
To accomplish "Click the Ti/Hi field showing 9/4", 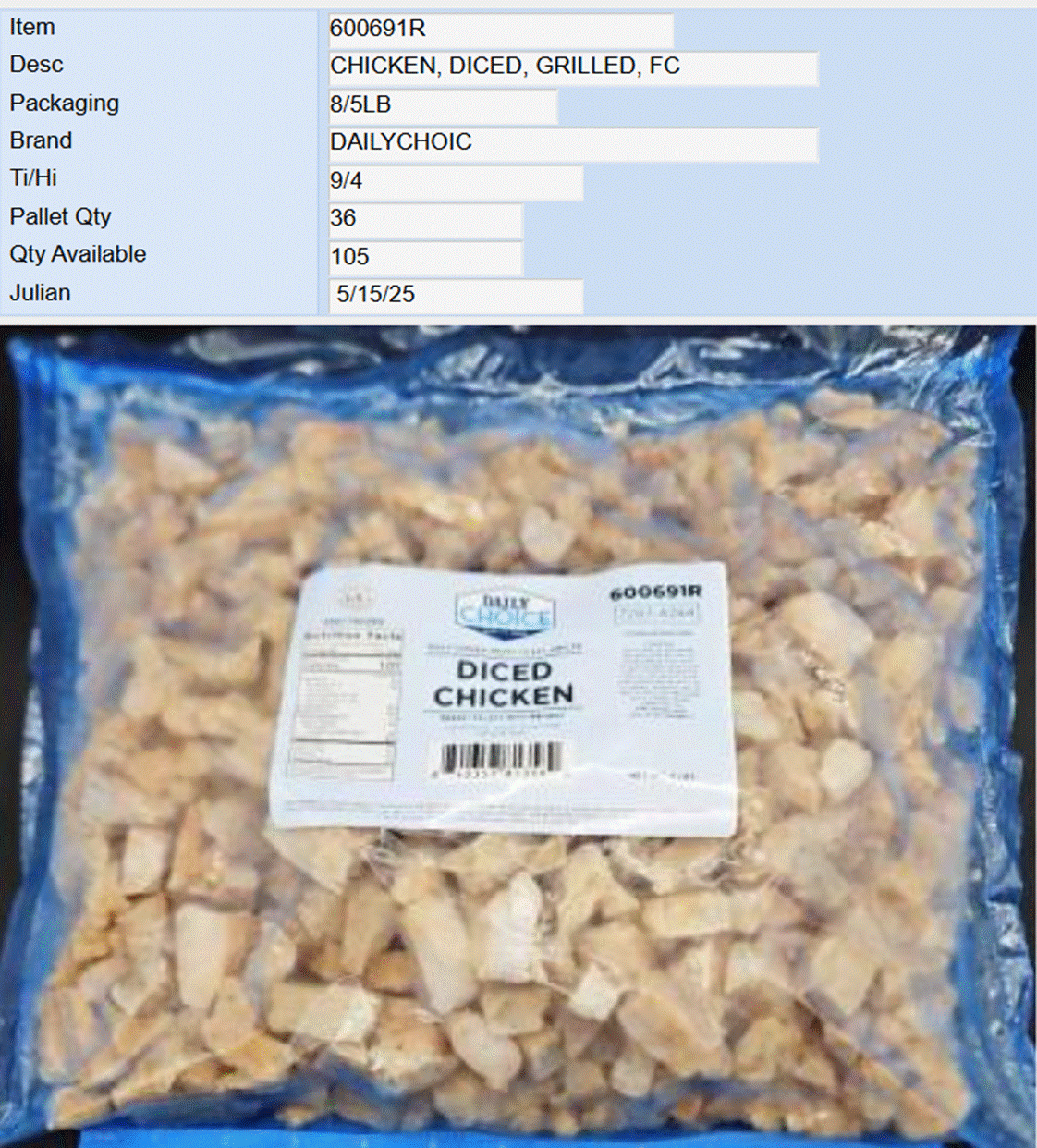I will pos(455,181).
